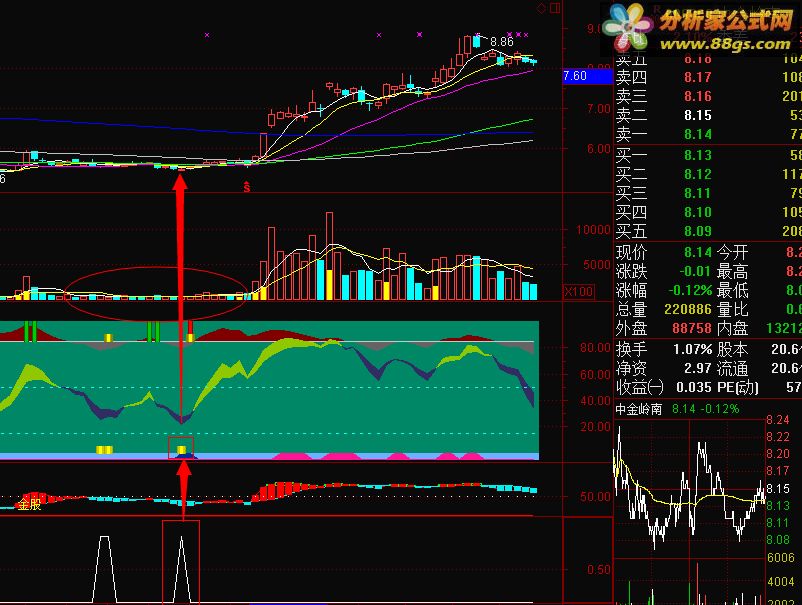Click the 涨幅 value -0.12% in quote panel

click(690, 290)
